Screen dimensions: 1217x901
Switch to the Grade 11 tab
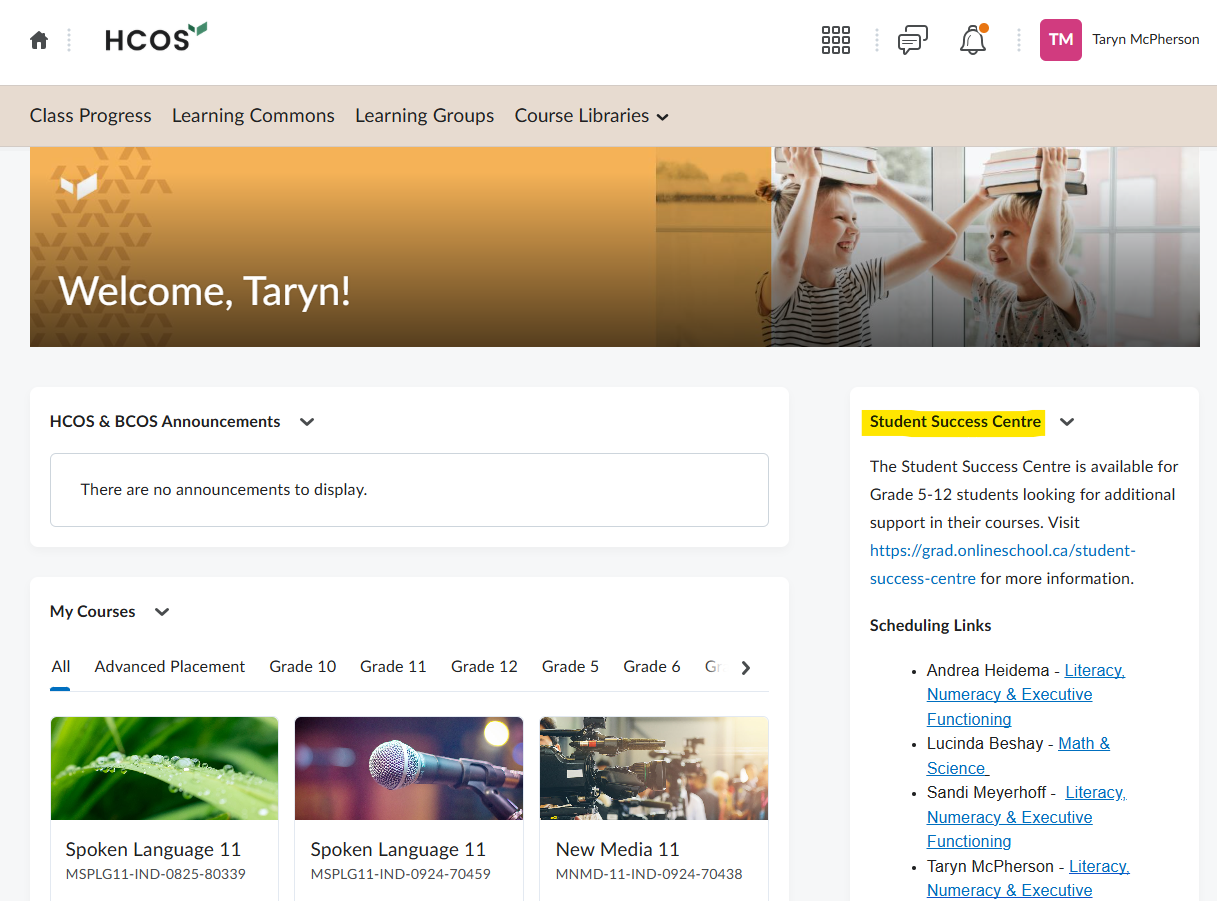393,666
